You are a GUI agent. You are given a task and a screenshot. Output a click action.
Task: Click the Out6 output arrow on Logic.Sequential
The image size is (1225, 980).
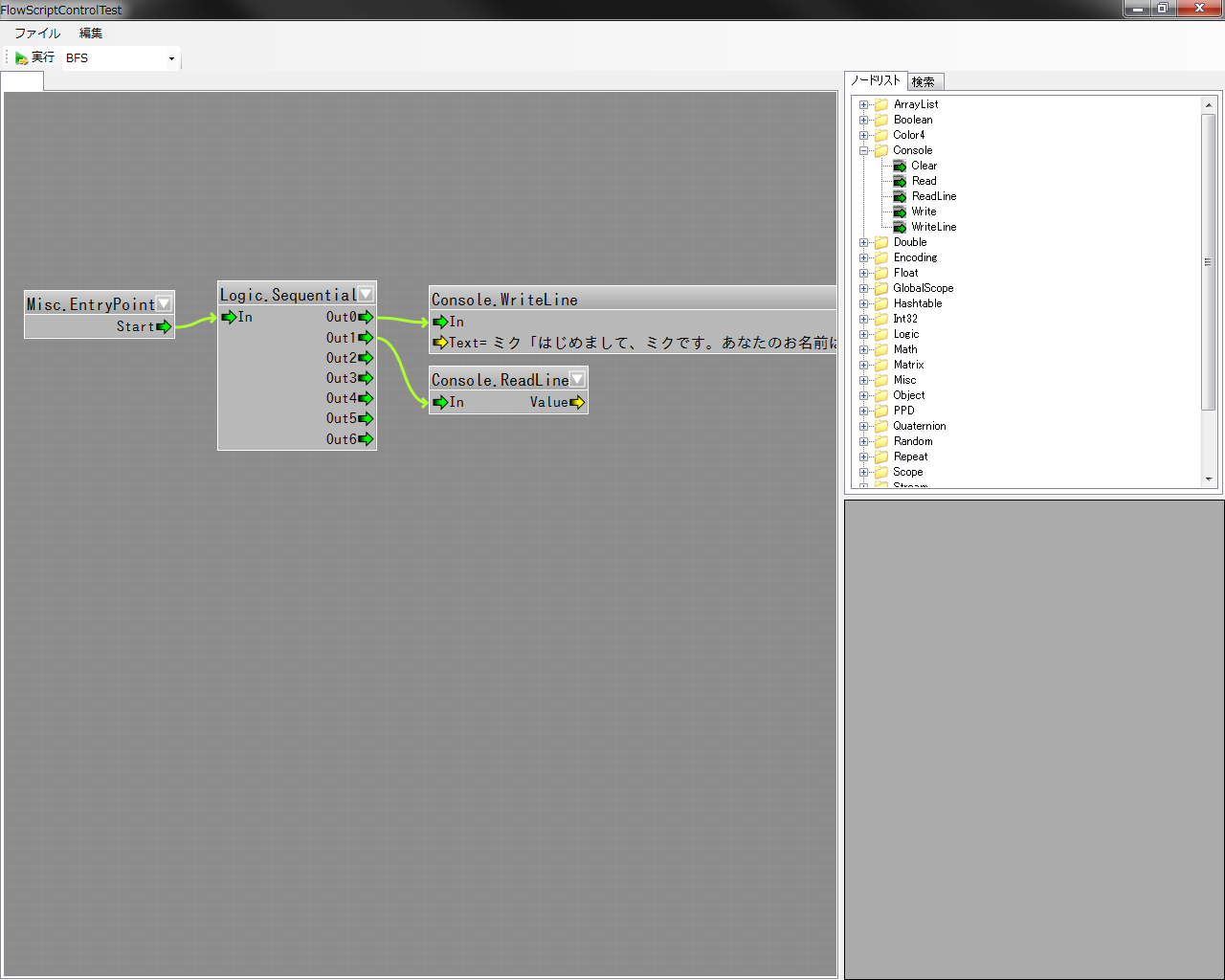click(x=366, y=439)
